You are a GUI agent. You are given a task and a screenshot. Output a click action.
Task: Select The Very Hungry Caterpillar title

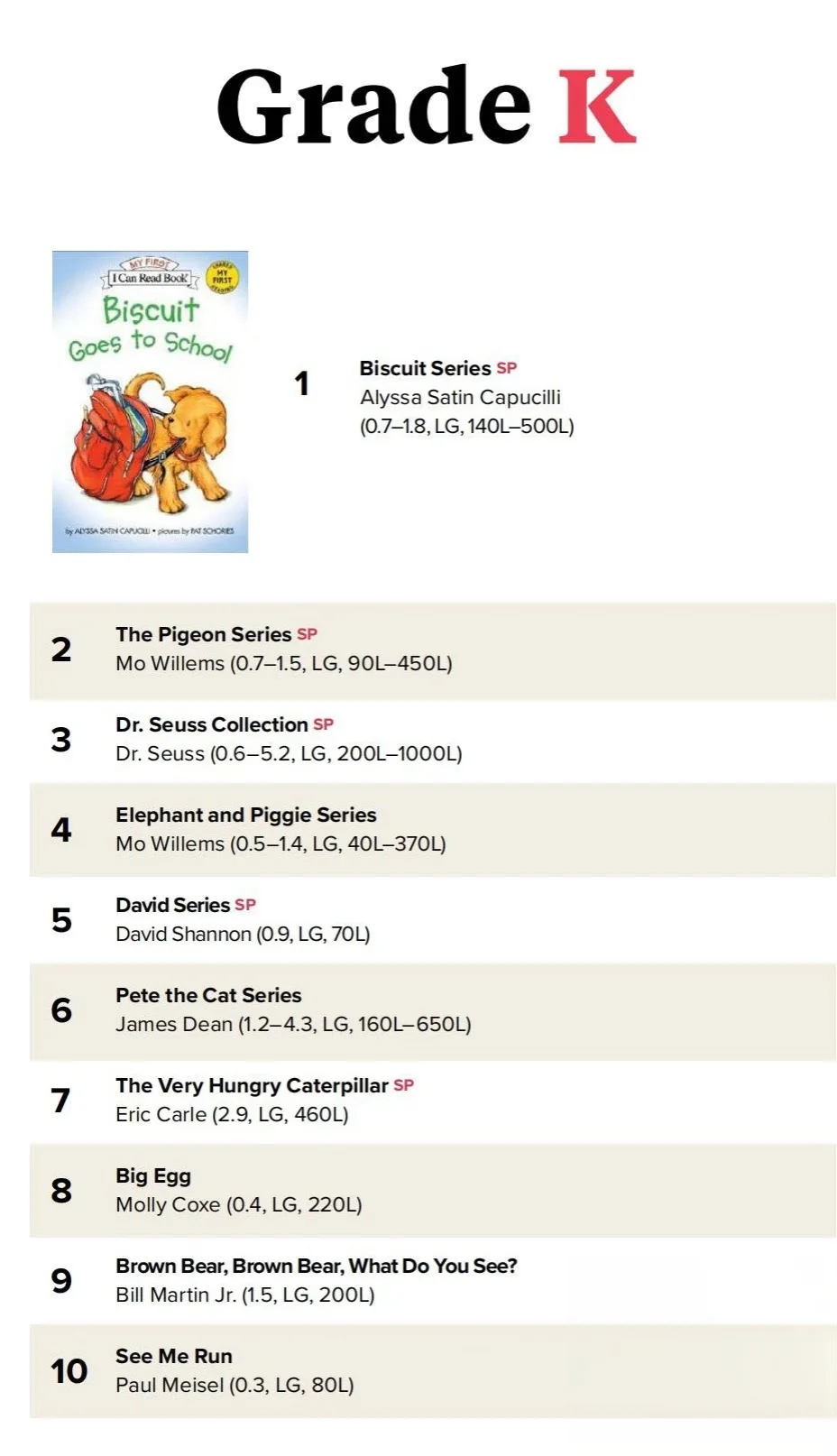click(x=252, y=1085)
